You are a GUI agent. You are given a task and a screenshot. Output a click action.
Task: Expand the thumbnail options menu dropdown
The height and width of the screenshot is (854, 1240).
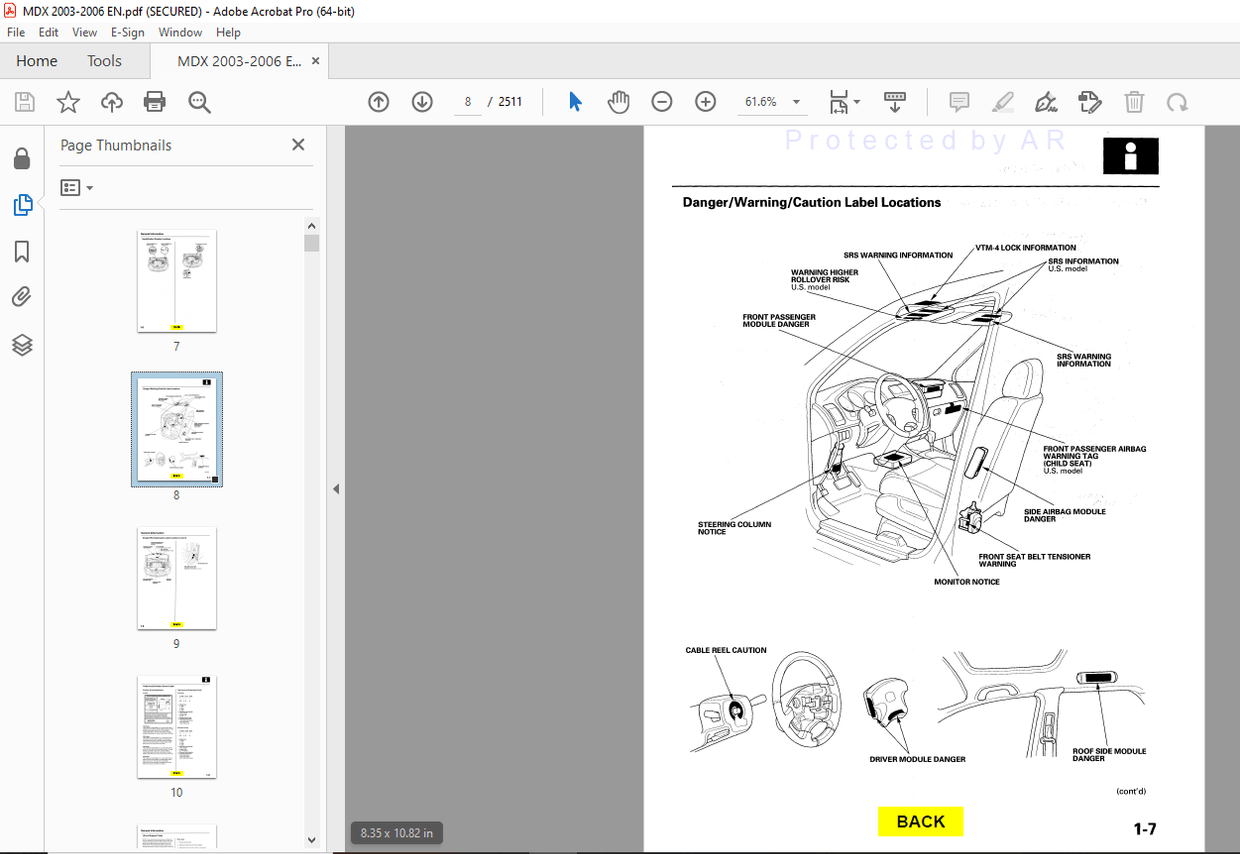click(x=77, y=188)
